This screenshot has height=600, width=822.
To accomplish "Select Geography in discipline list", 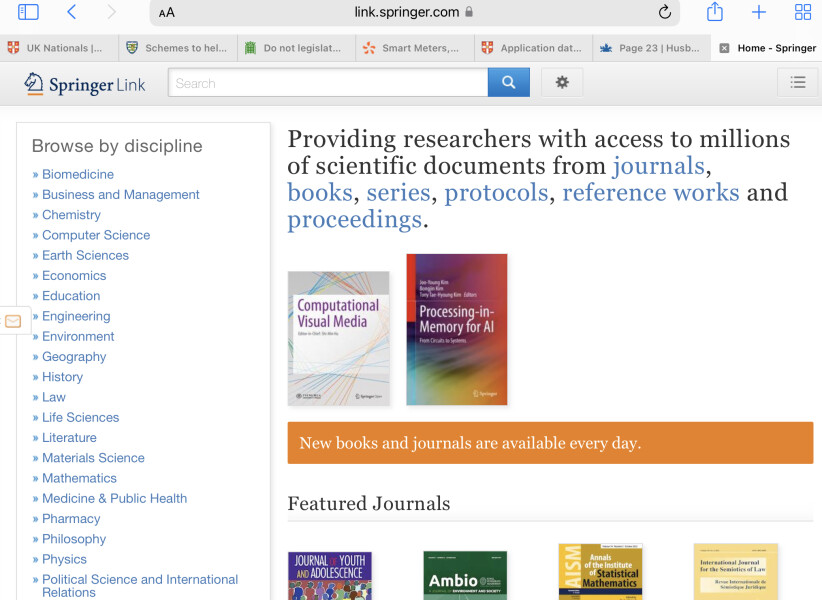I will coord(74,357).
